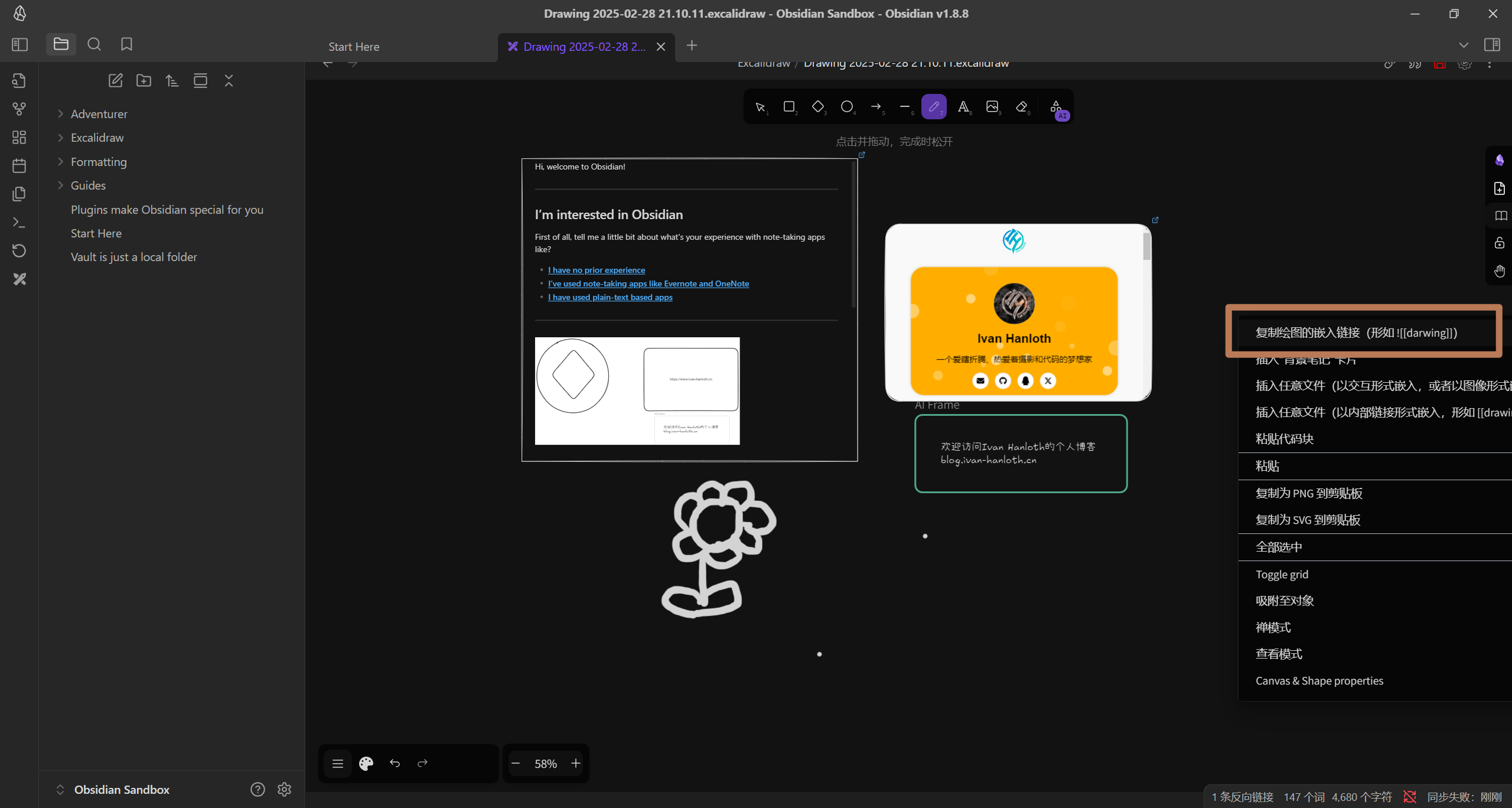Select the Diamond shape tool
Image resolution: width=1512 pixels, height=808 pixels.
pyautogui.click(x=817, y=107)
